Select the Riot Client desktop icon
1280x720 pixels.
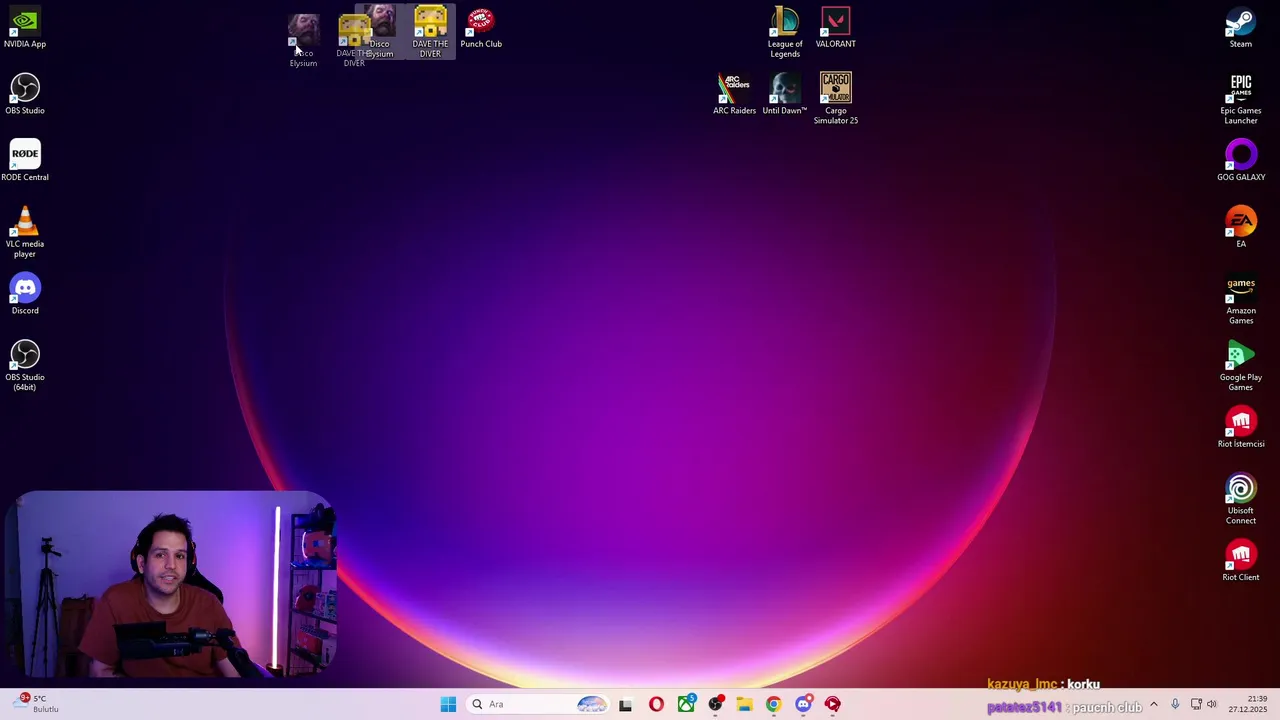(x=1241, y=561)
